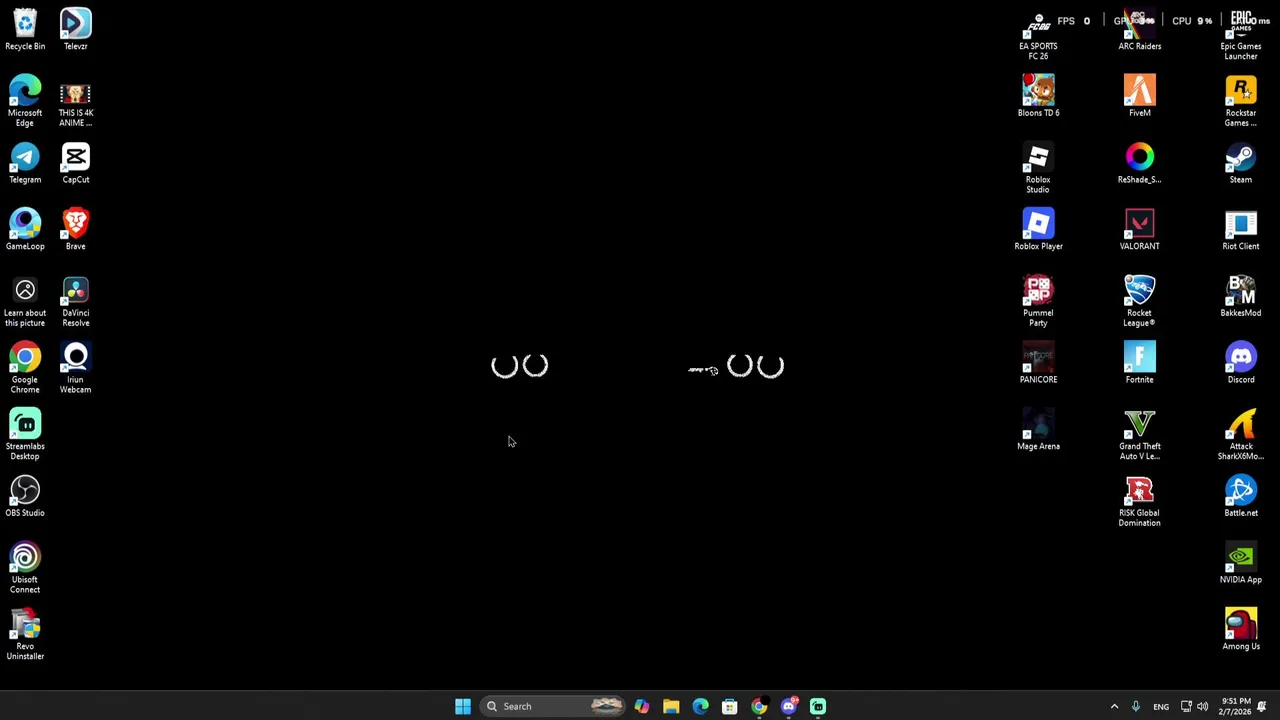The image size is (1280, 720).
Task: Open File Explorer from the taskbar
Action: click(671, 706)
